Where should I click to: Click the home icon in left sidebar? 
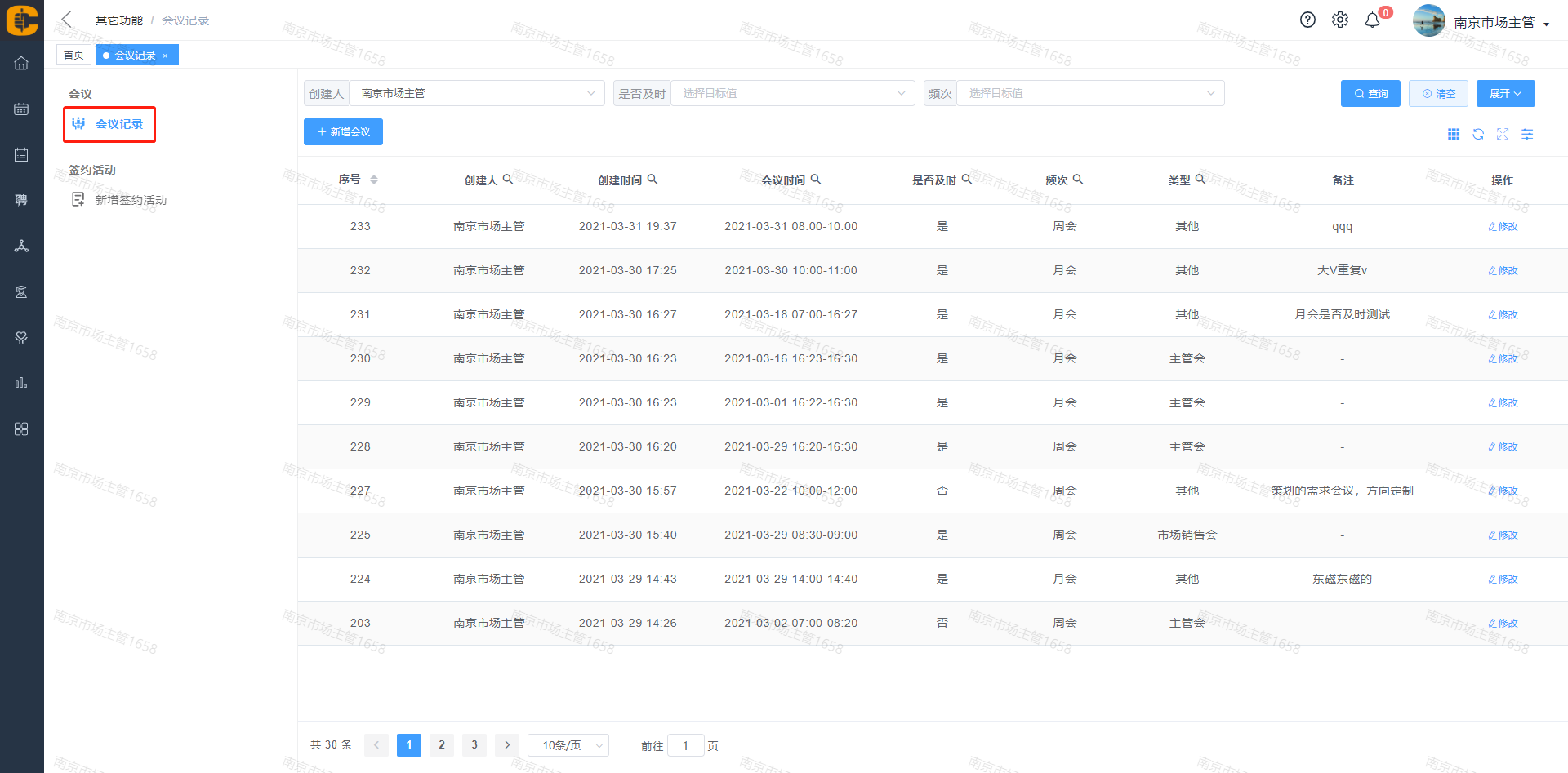(22, 64)
